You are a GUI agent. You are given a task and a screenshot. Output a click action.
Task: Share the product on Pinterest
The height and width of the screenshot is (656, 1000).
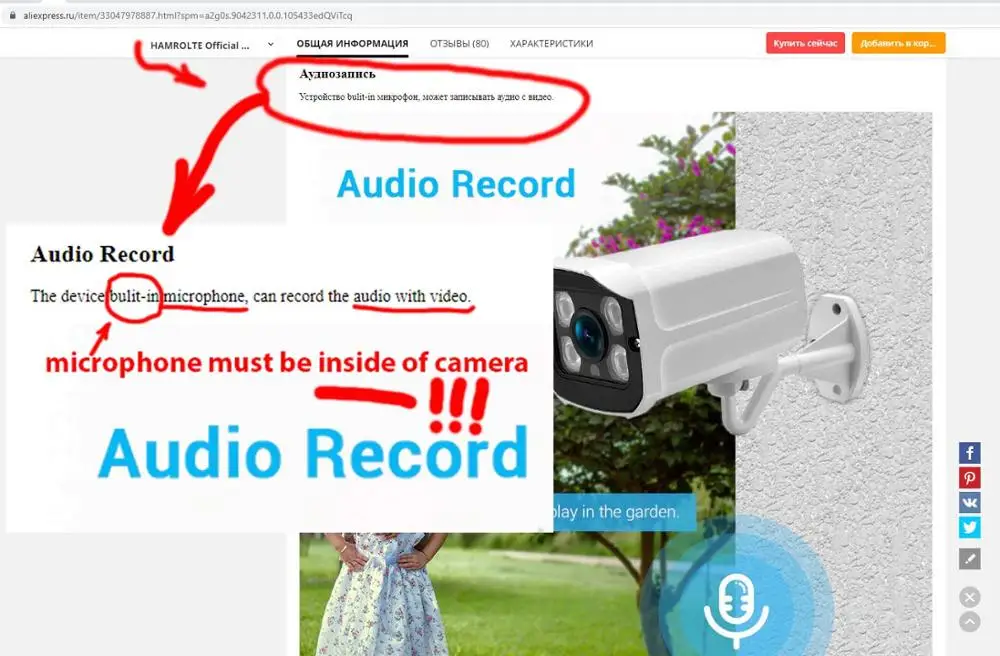(x=969, y=478)
